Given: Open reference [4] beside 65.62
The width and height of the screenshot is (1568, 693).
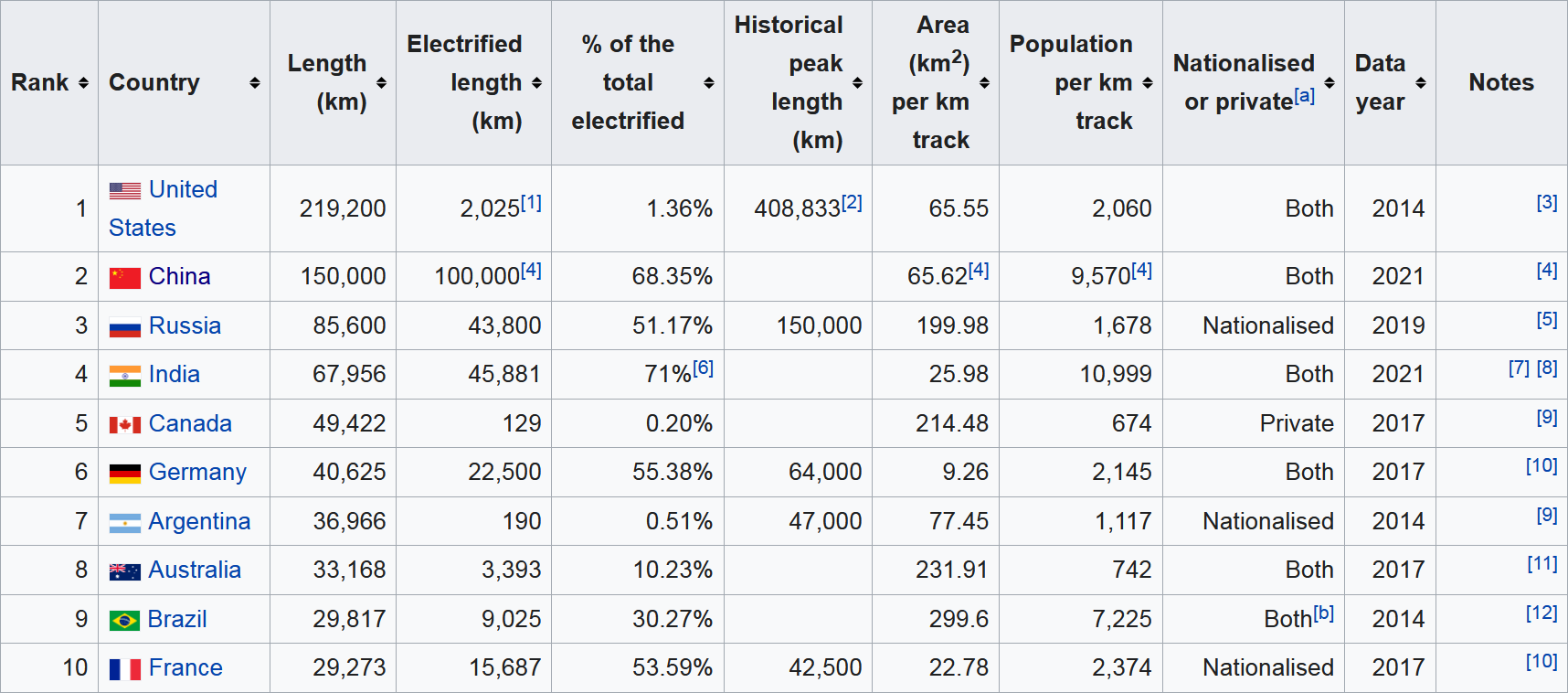Looking at the screenshot, I should click(979, 270).
